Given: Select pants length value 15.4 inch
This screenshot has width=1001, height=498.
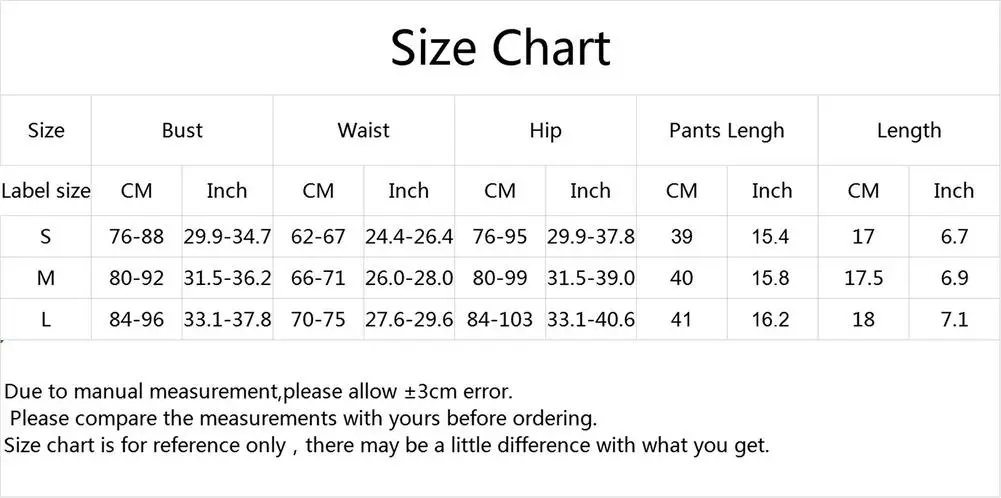Looking at the screenshot, I should (771, 237).
